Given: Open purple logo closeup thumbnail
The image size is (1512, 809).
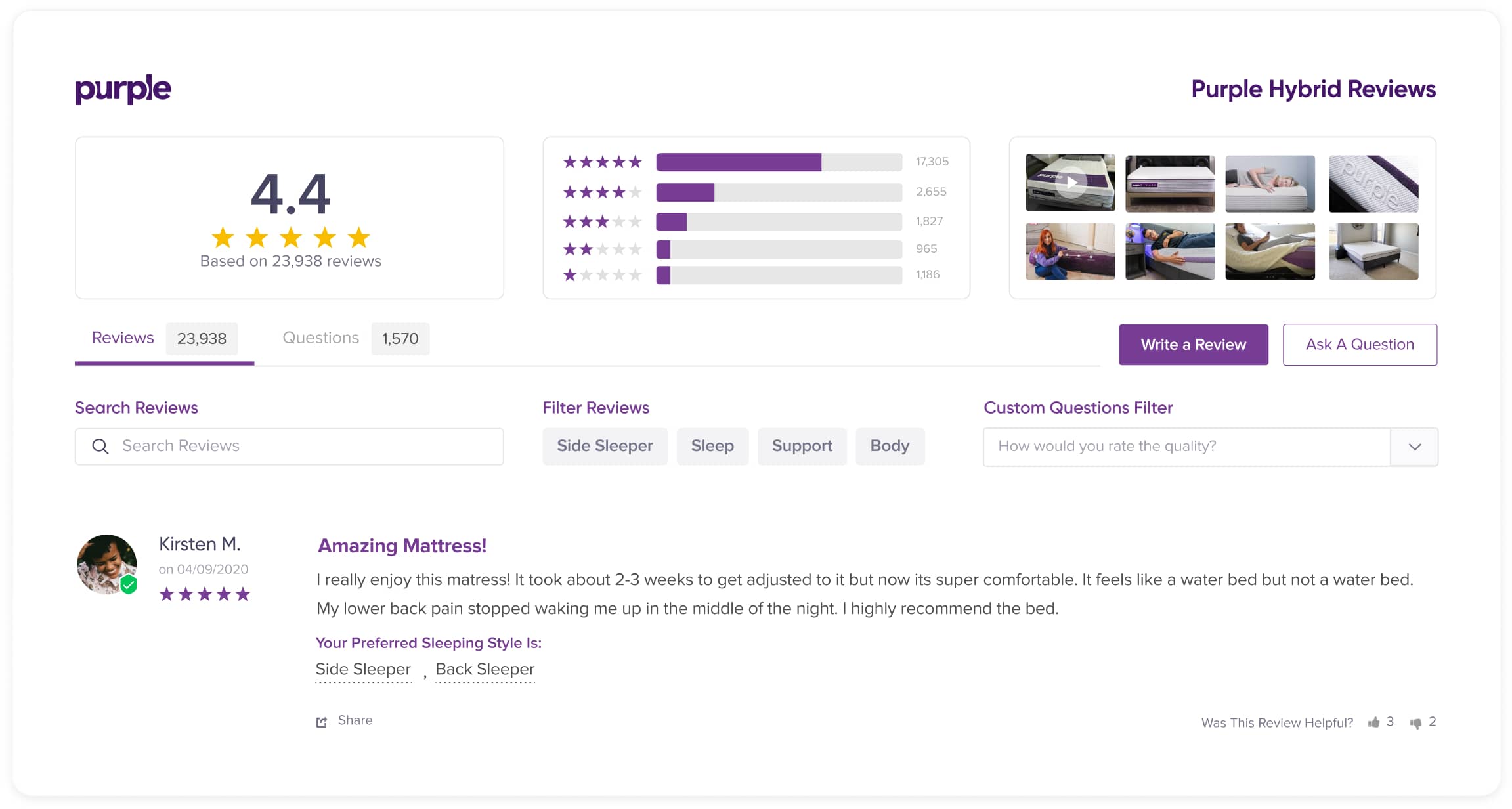Looking at the screenshot, I should point(1373,183).
